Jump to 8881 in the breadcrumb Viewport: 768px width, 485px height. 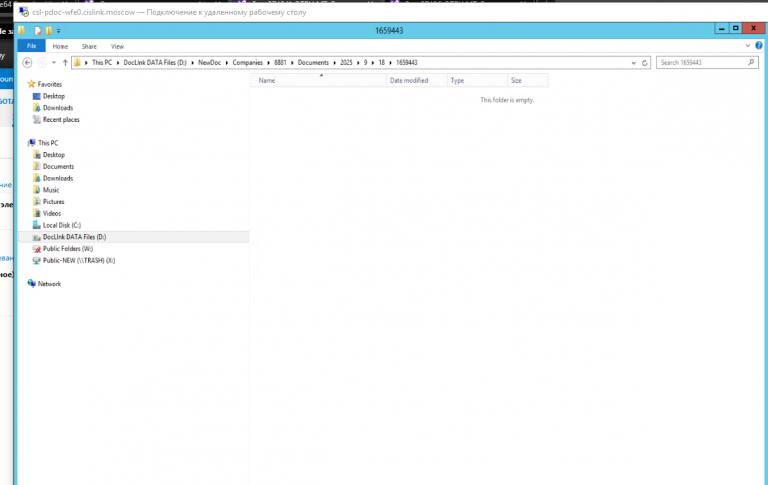tap(280, 63)
